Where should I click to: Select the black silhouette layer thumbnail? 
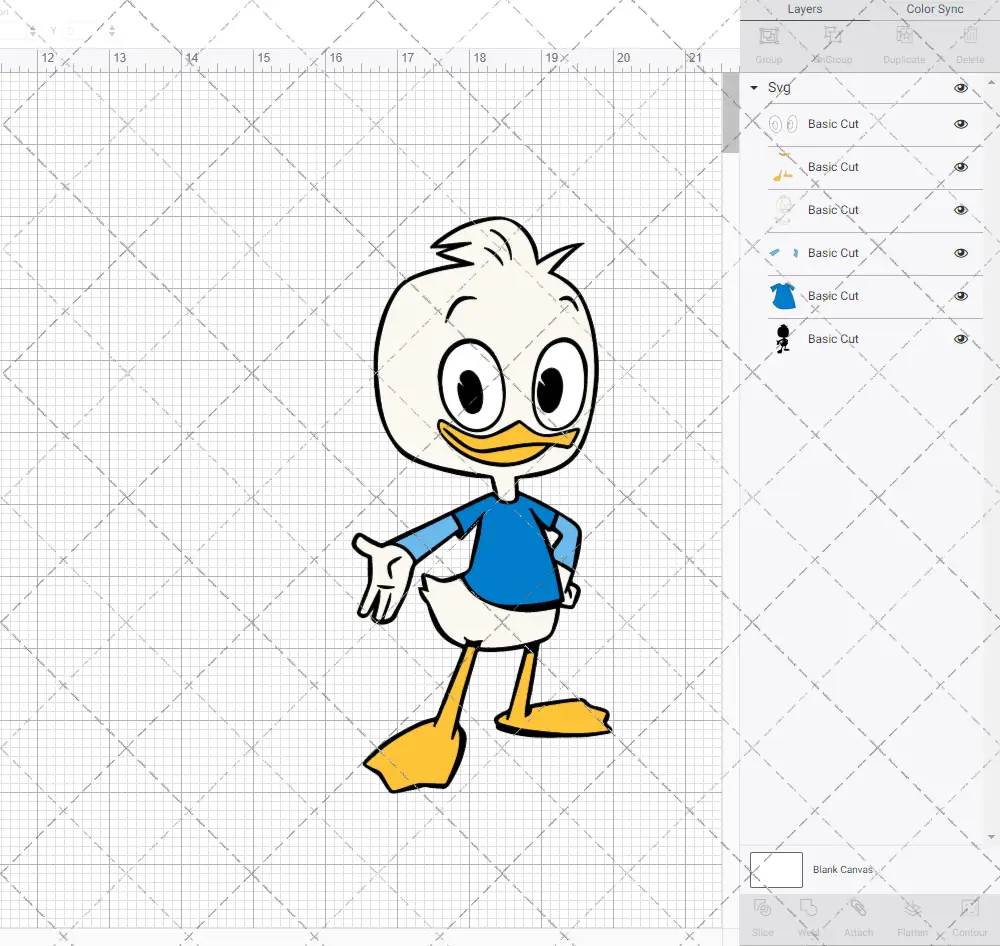coord(783,339)
